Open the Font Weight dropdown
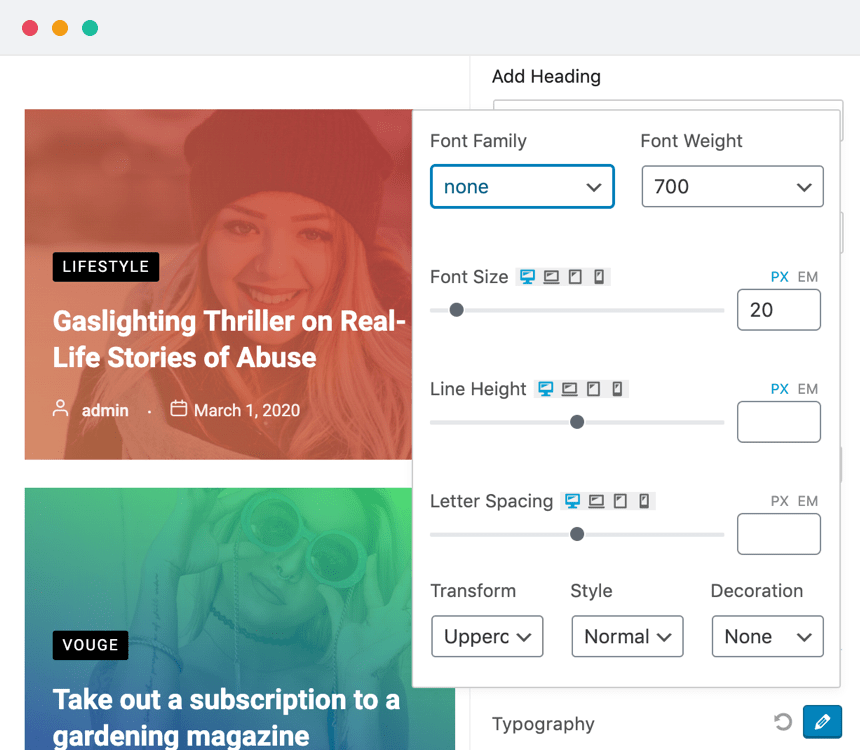This screenshot has width=860, height=750. 732,187
